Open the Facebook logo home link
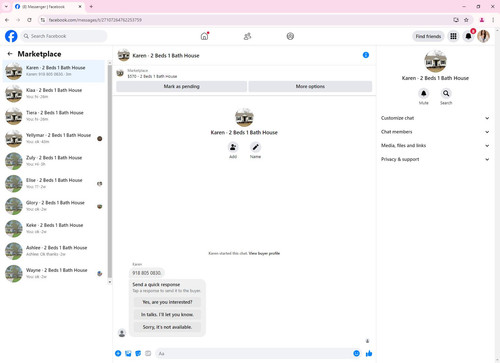Screen dimensions: 500x363 (11, 36)
